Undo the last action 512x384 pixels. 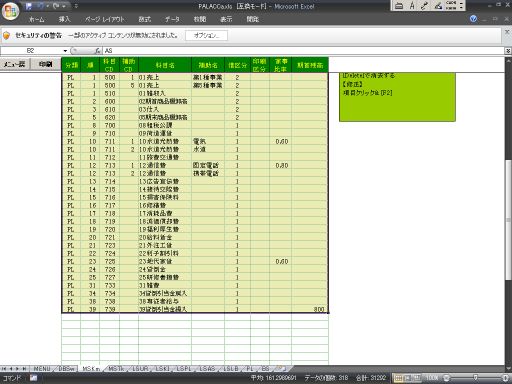click(x=40, y=6)
